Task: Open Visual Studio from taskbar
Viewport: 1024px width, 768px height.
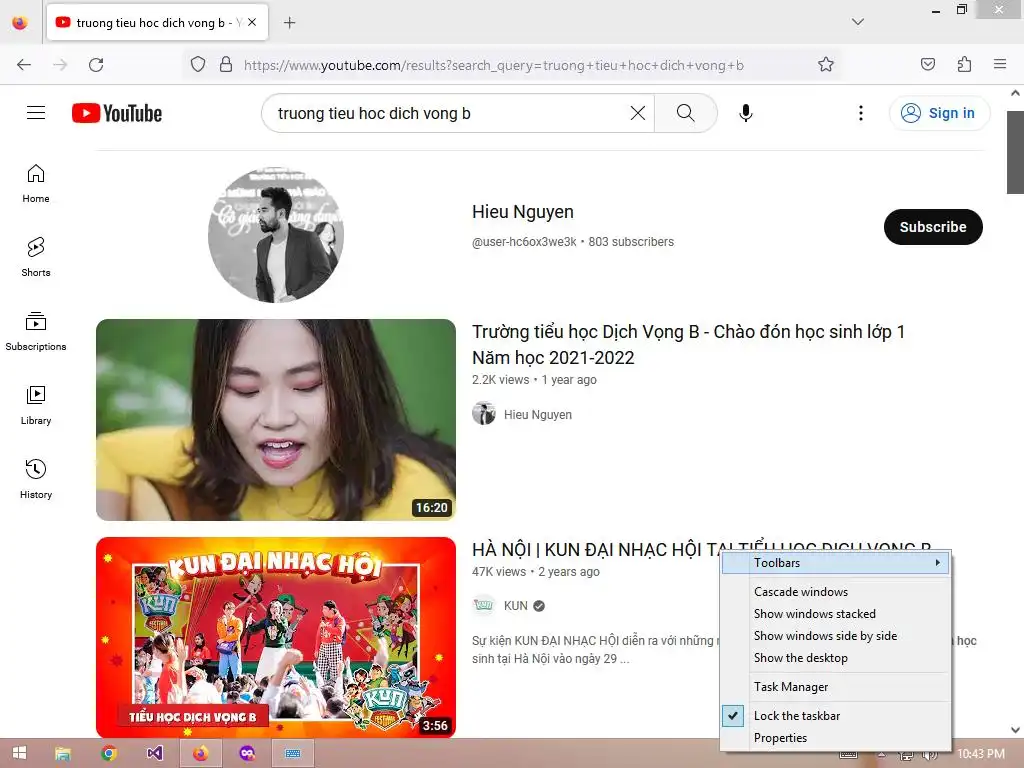Action: tap(155, 754)
